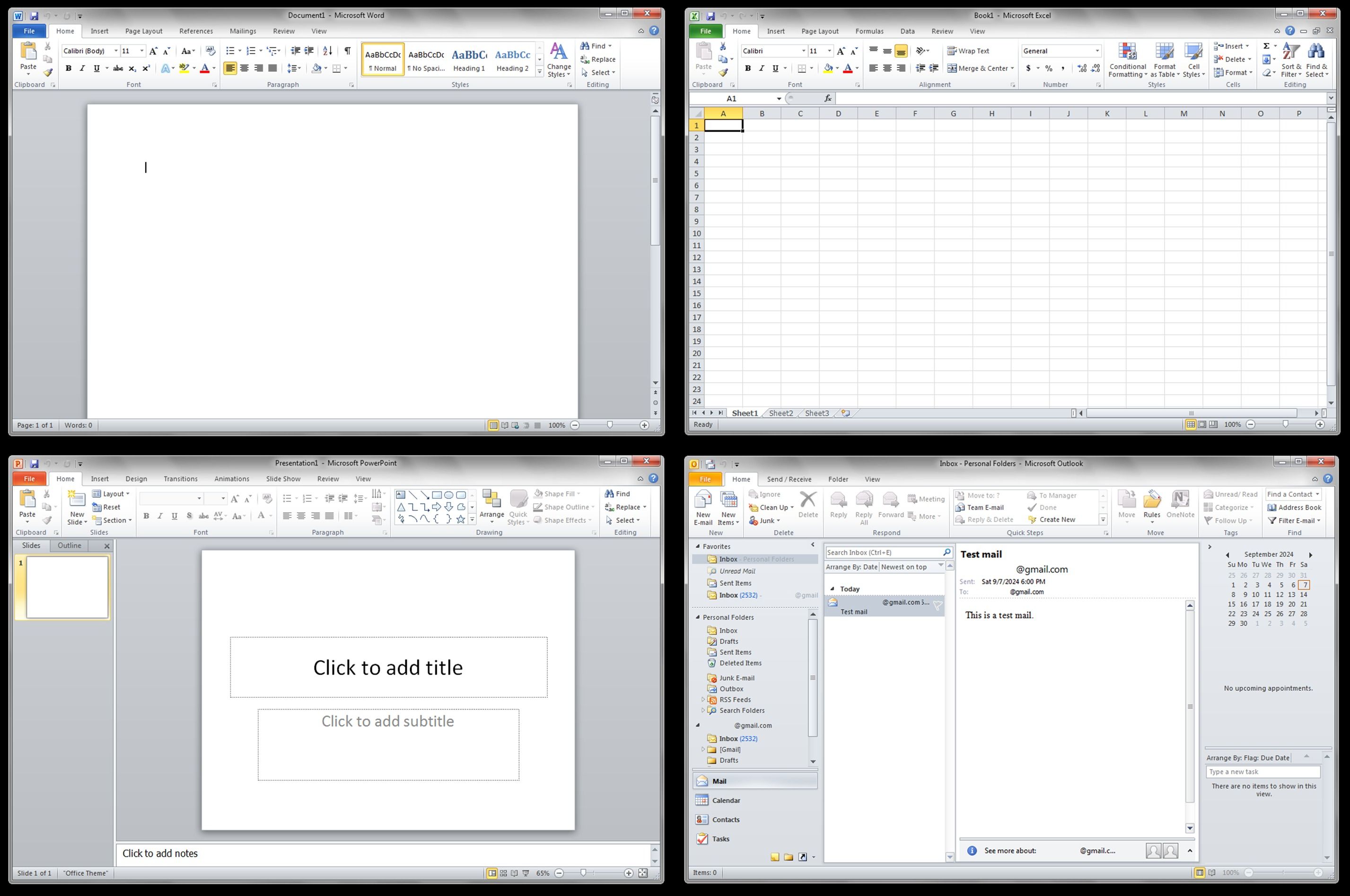The image size is (1350, 896).
Task: Click Search Inbox field in Outlook
Action: [x=883, y=552]
